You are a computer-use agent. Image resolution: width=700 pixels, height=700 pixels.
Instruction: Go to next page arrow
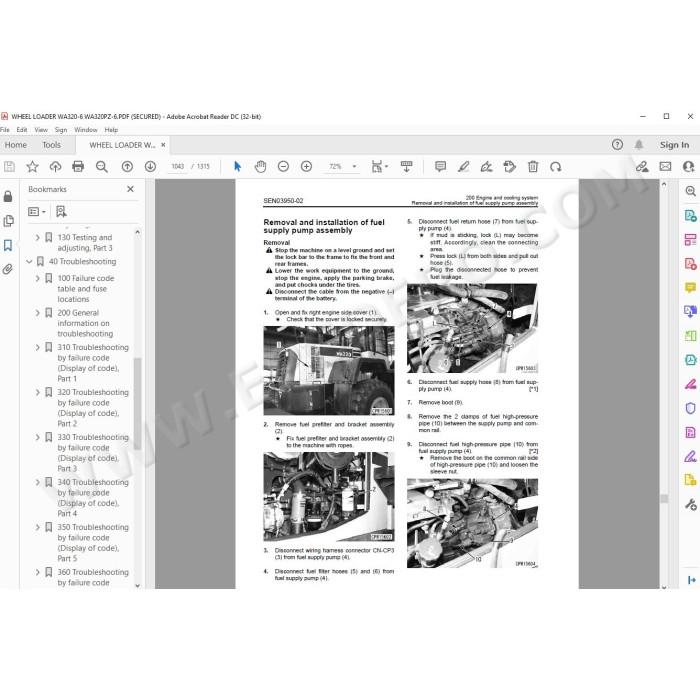150,167
